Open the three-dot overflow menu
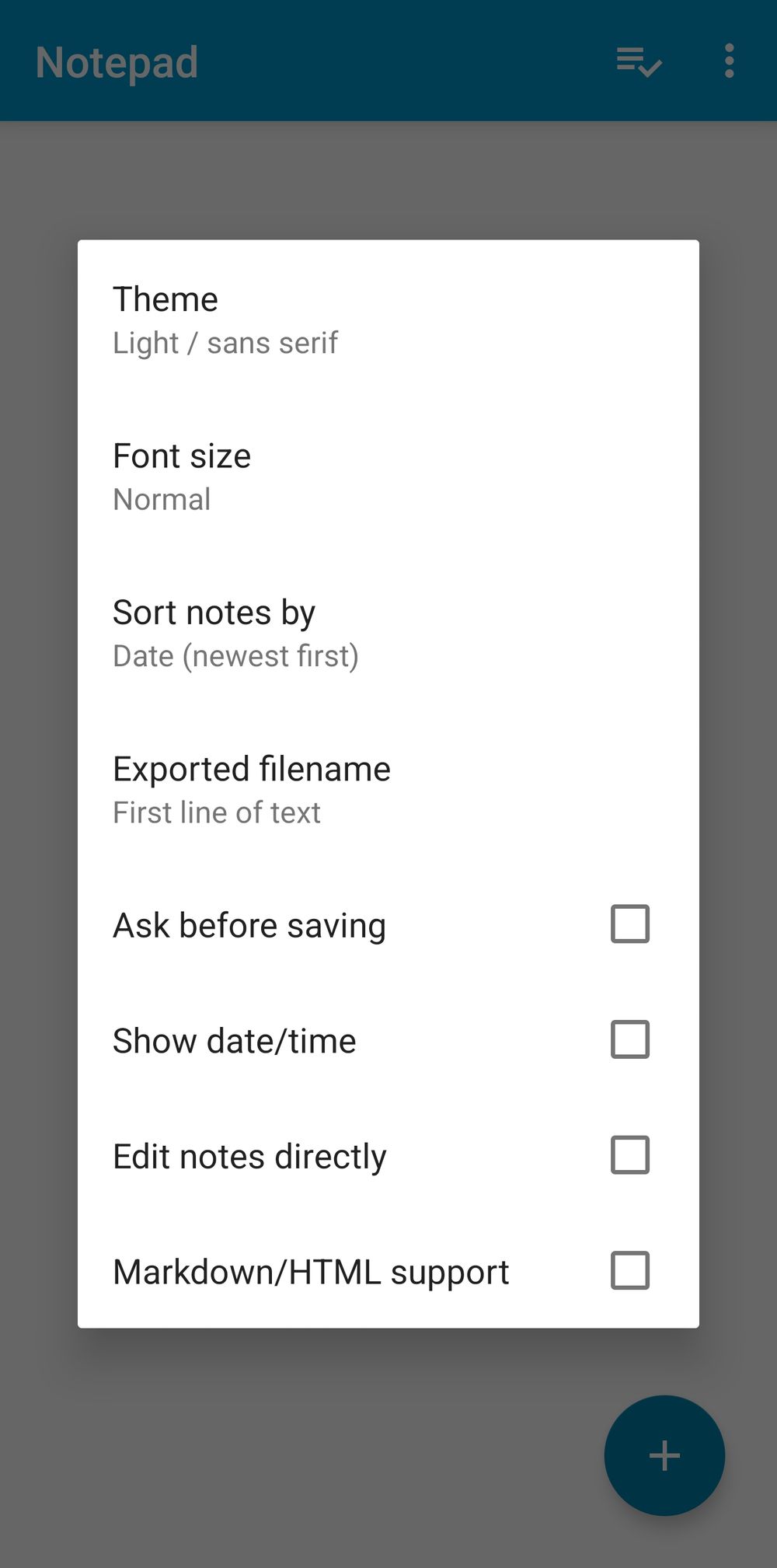This screenshot has height=1568, width=777. click(729, 61)
